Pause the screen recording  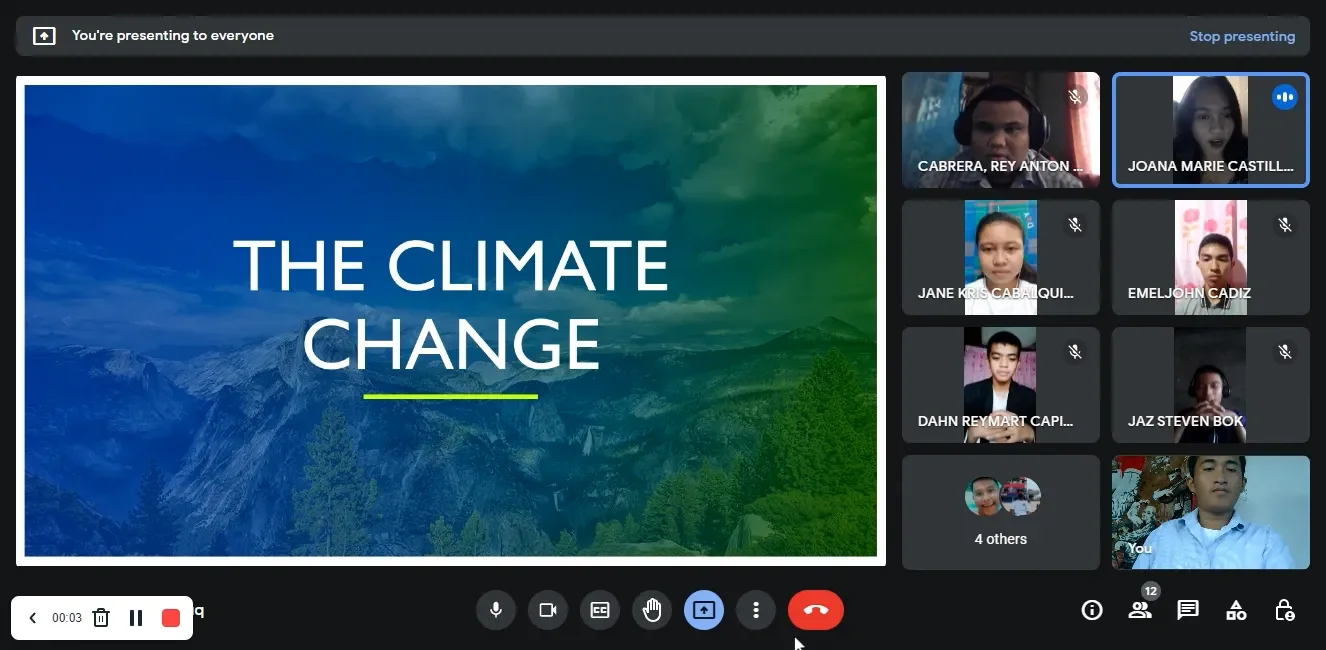pyautogui.click(x=136, y=618)
